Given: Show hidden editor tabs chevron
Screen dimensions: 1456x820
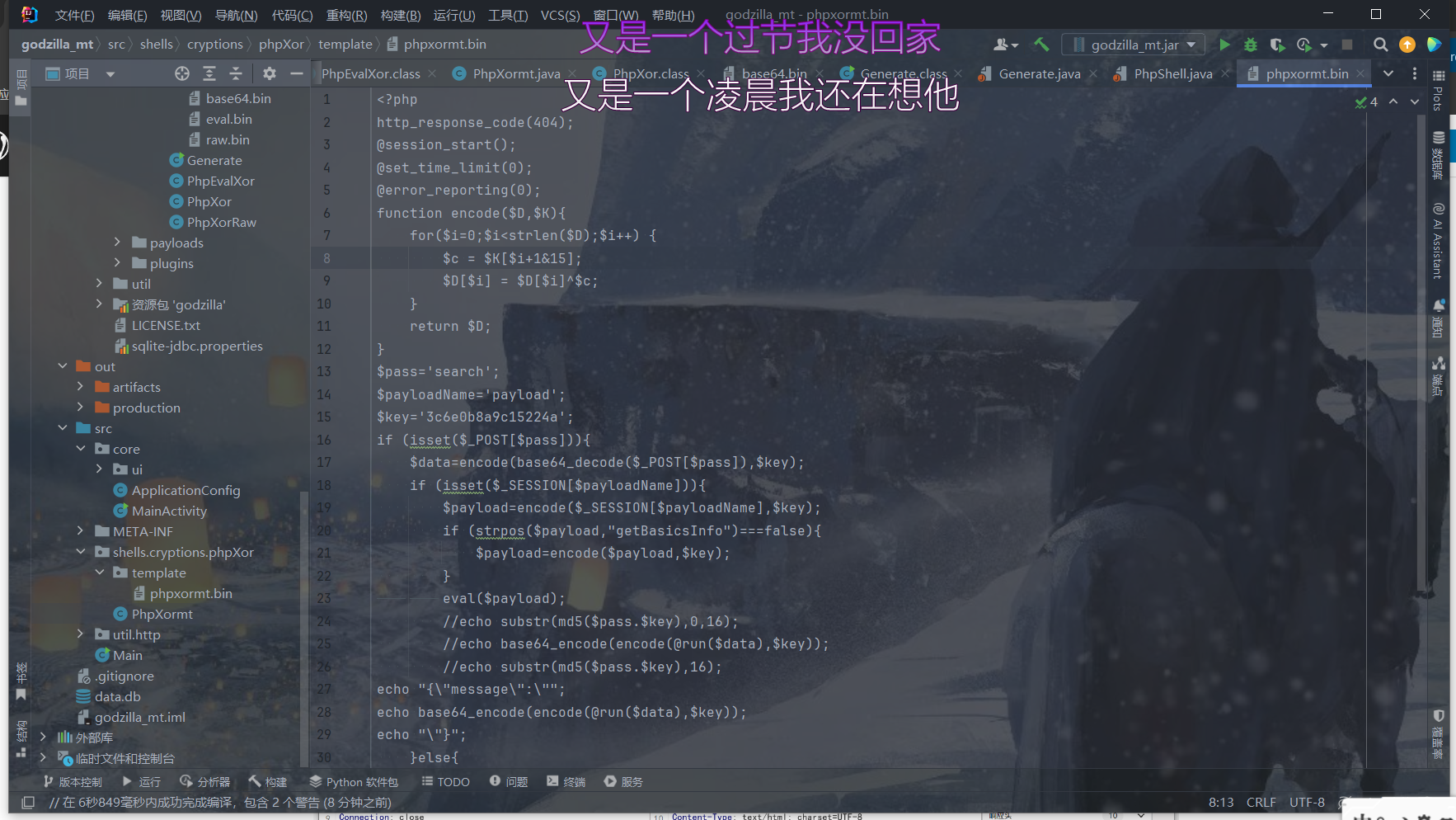Looking at the screenshot, I should (1388, 73).
